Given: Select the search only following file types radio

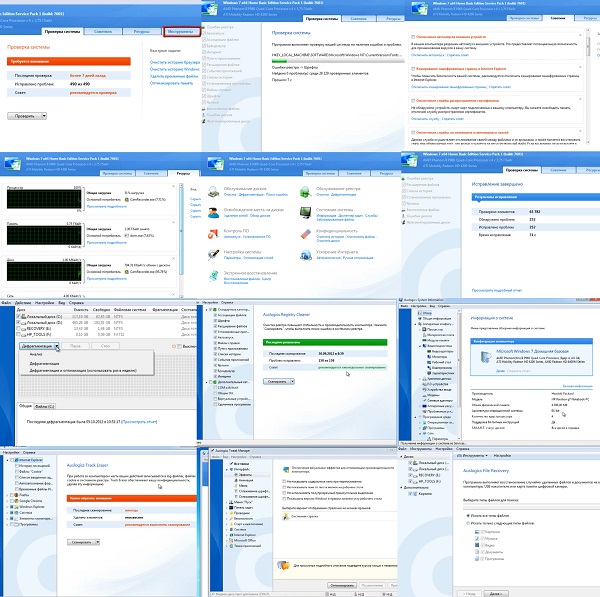Looking at the screenshot, I should tap(468, 523).
